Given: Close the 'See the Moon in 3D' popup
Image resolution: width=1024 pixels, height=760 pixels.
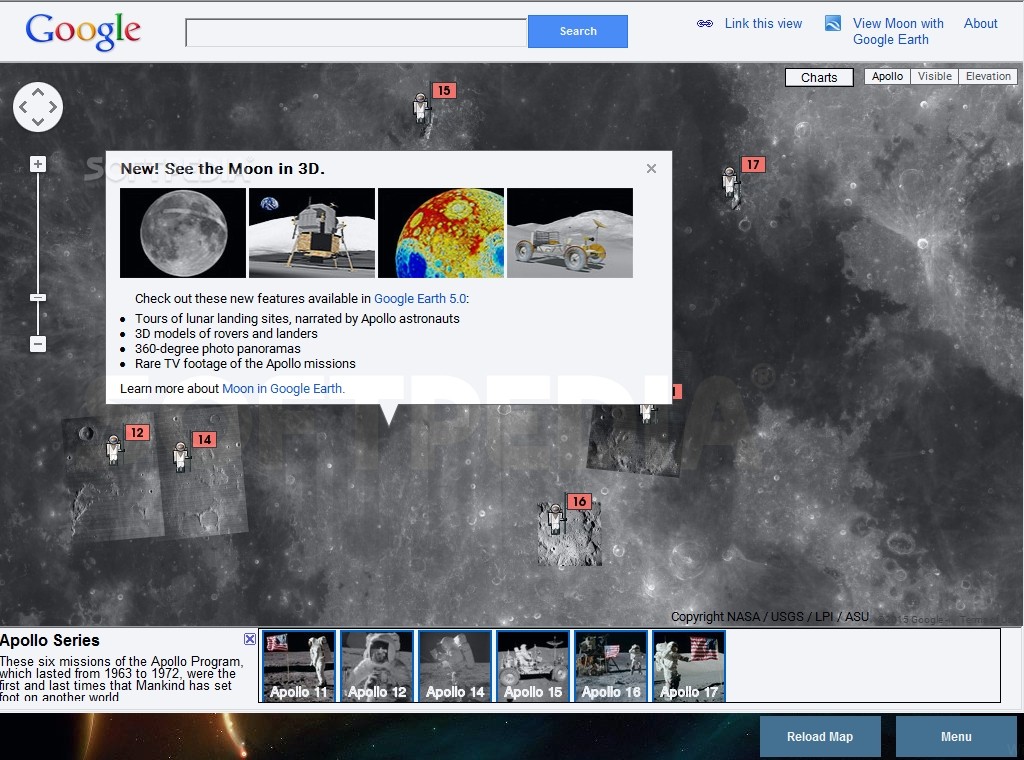Looking at the screenshot, I should click(651, 168).
